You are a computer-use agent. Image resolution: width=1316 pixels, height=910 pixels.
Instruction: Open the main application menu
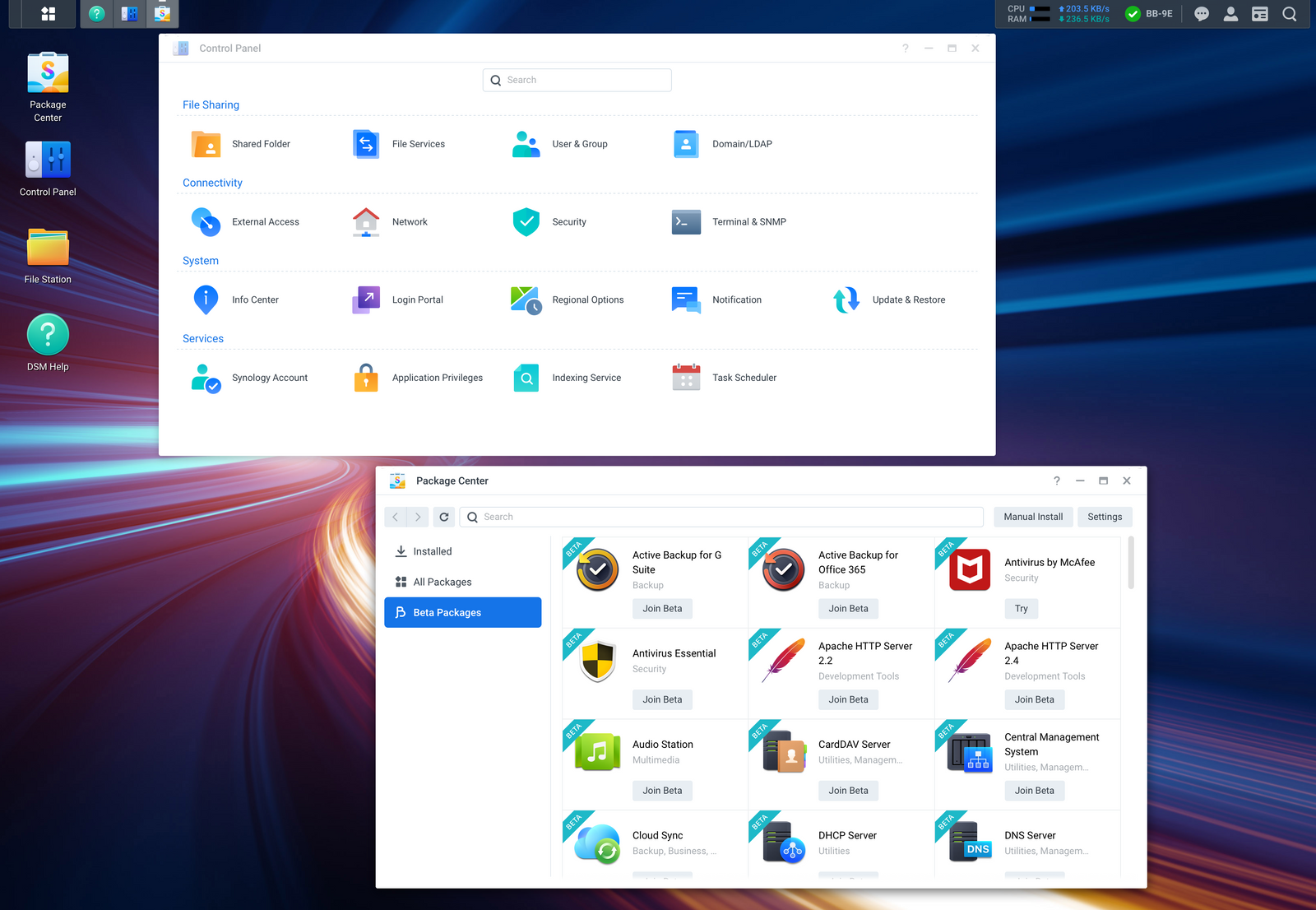[47, 14]
